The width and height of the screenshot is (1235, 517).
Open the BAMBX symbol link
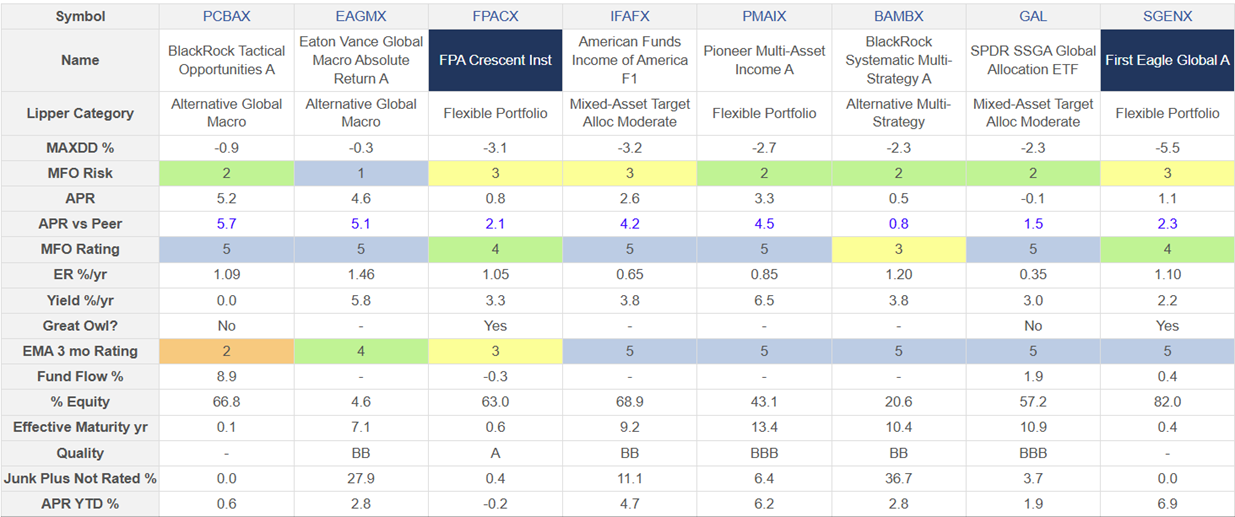898,16
